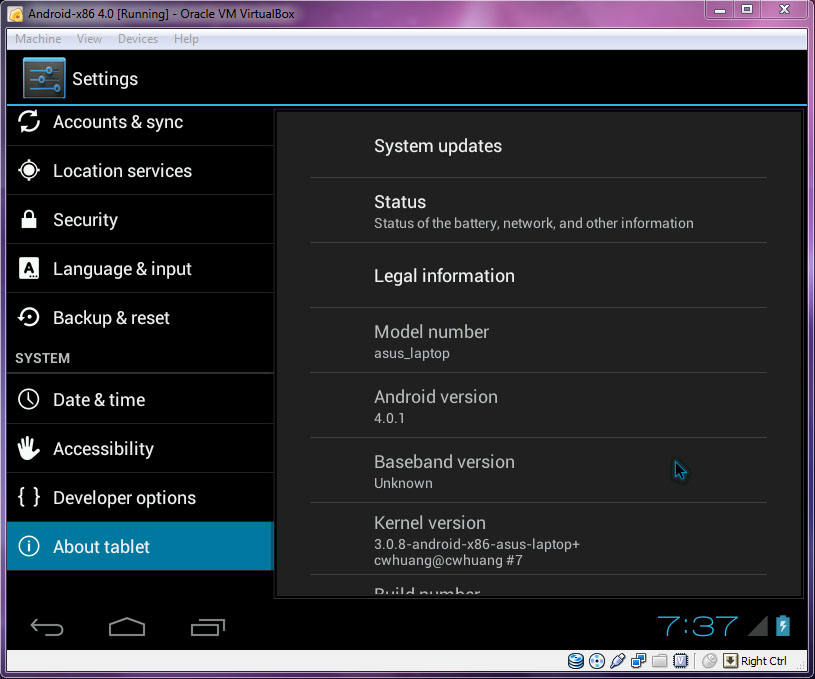
Task: Click VirtualBox virtualization status icon
Action: (x=680, y=661)
